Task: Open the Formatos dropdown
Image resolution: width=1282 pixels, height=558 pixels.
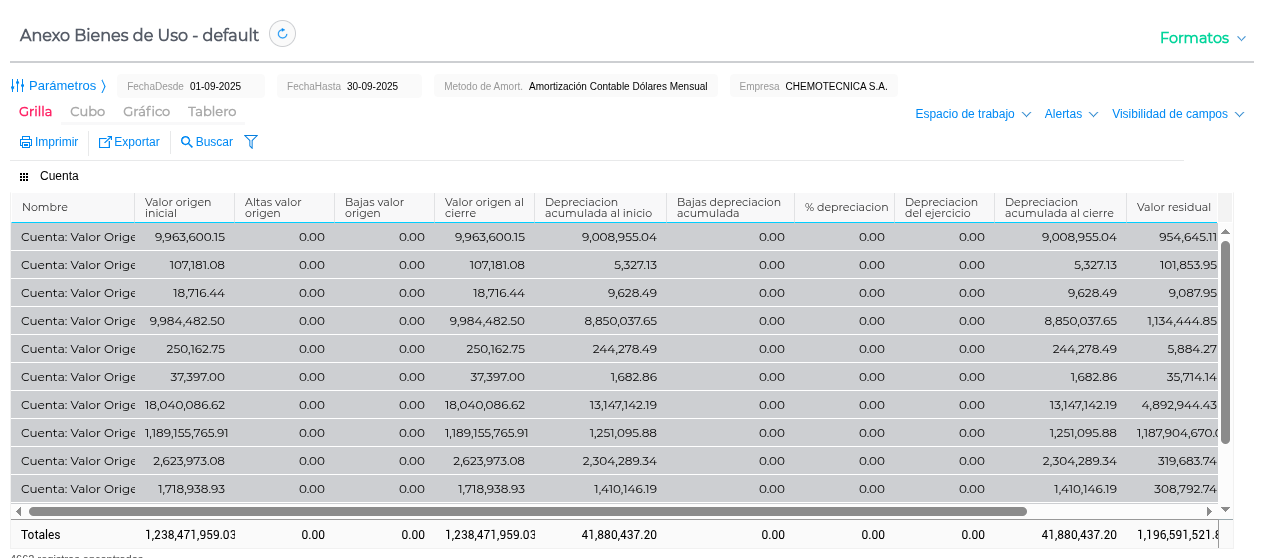Action: coord(1202,38)
